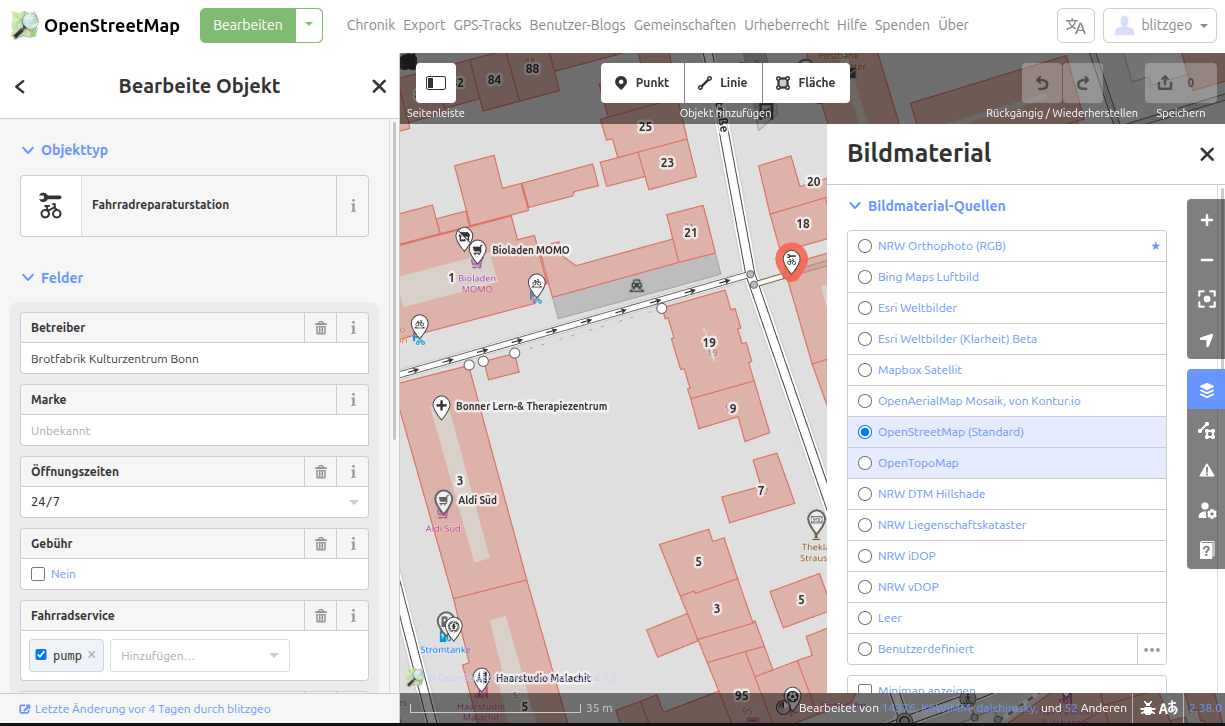Click the geolocate arrow icon
Viewport: 1225px width, 726px height.
(1206, 340)
